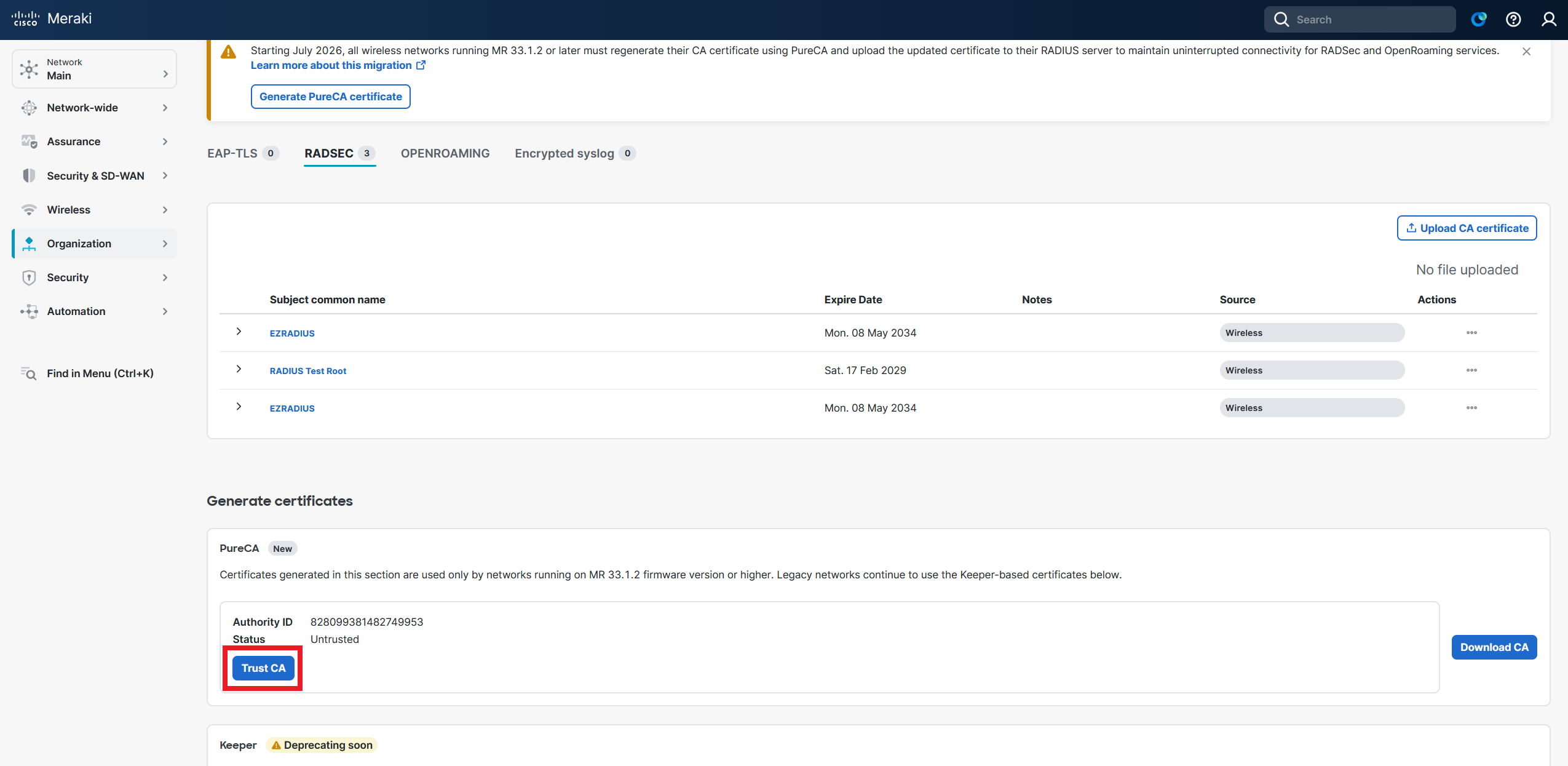Expand Network-wide menu chevron
1568x766 pixels.
(165, 108)
